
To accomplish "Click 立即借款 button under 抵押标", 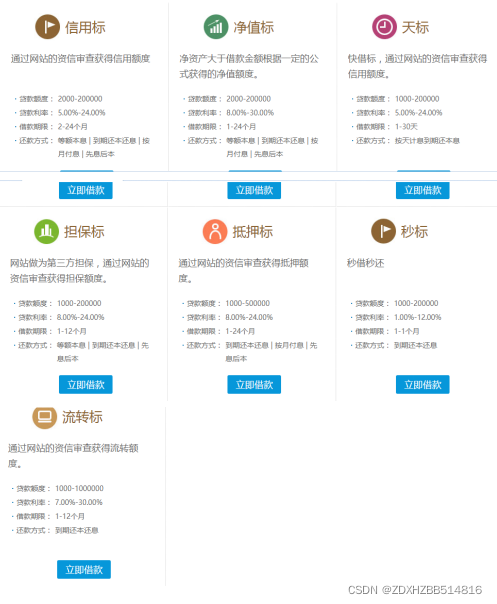I will (x=254, y=384).
